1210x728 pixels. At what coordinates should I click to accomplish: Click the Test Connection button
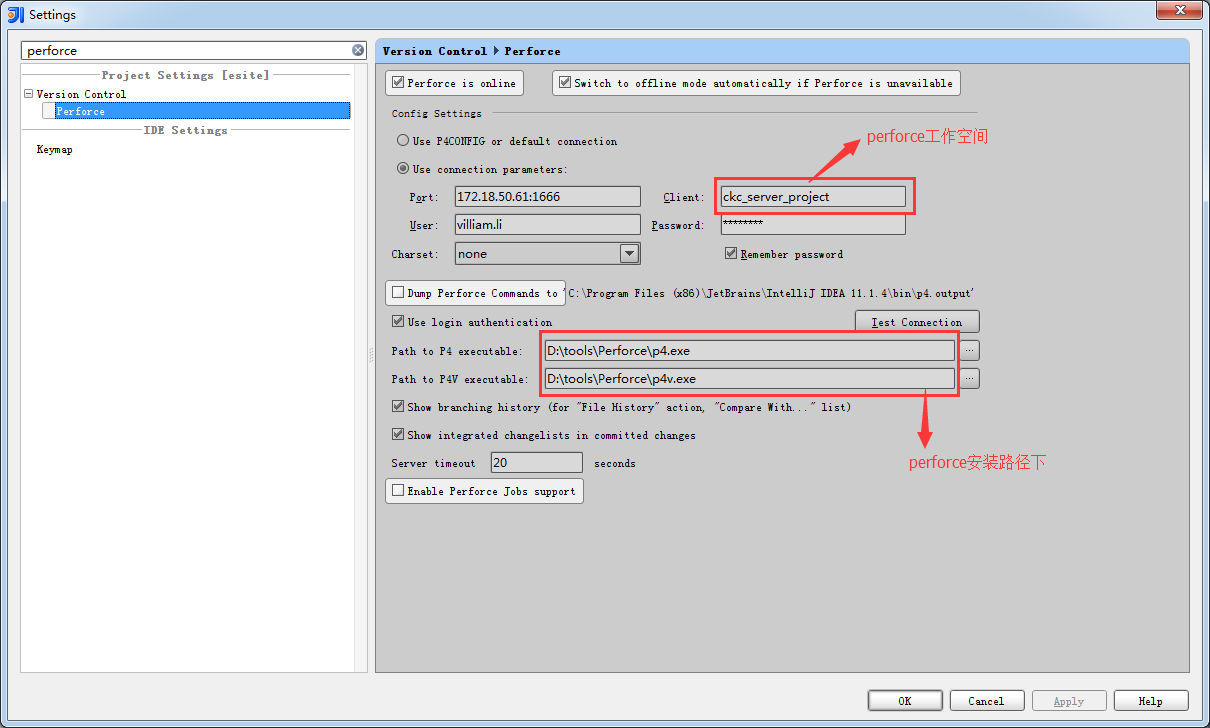tap(917, 322)
